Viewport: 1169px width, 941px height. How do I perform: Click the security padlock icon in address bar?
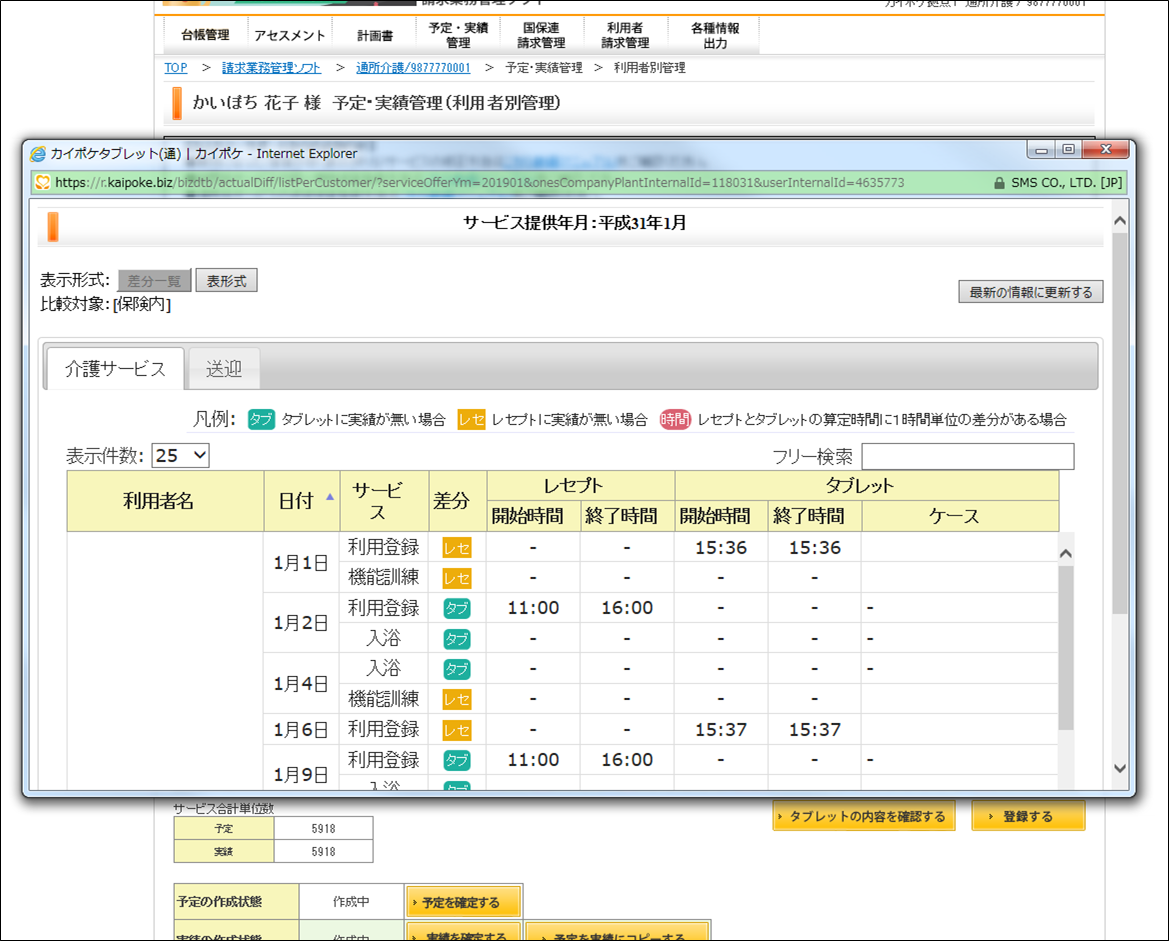[999, 183]
